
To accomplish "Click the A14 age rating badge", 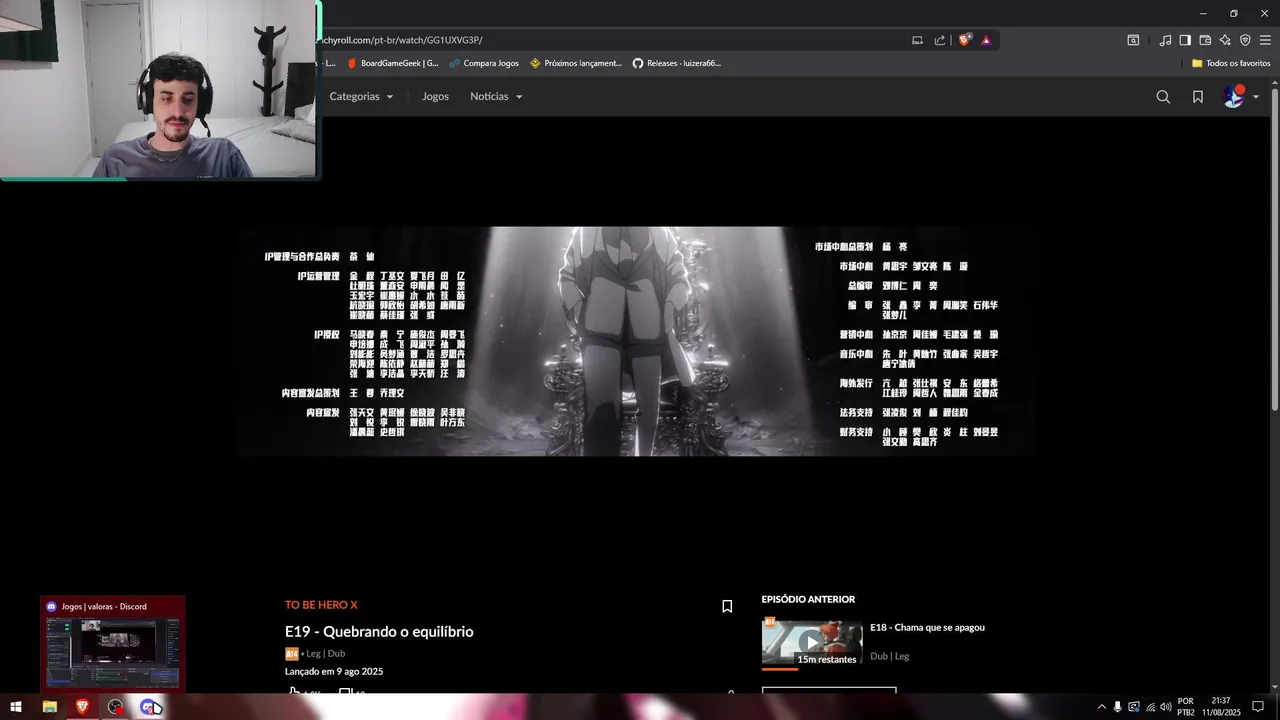I will [292, 654].
